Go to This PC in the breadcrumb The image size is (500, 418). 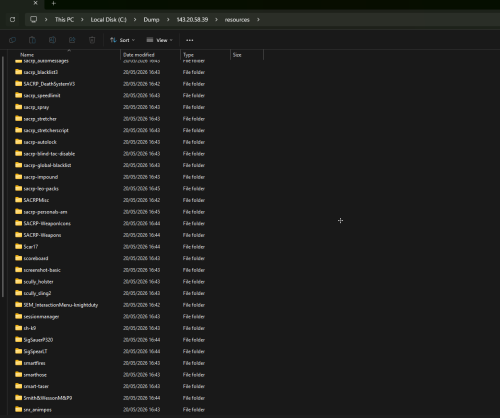64,20
